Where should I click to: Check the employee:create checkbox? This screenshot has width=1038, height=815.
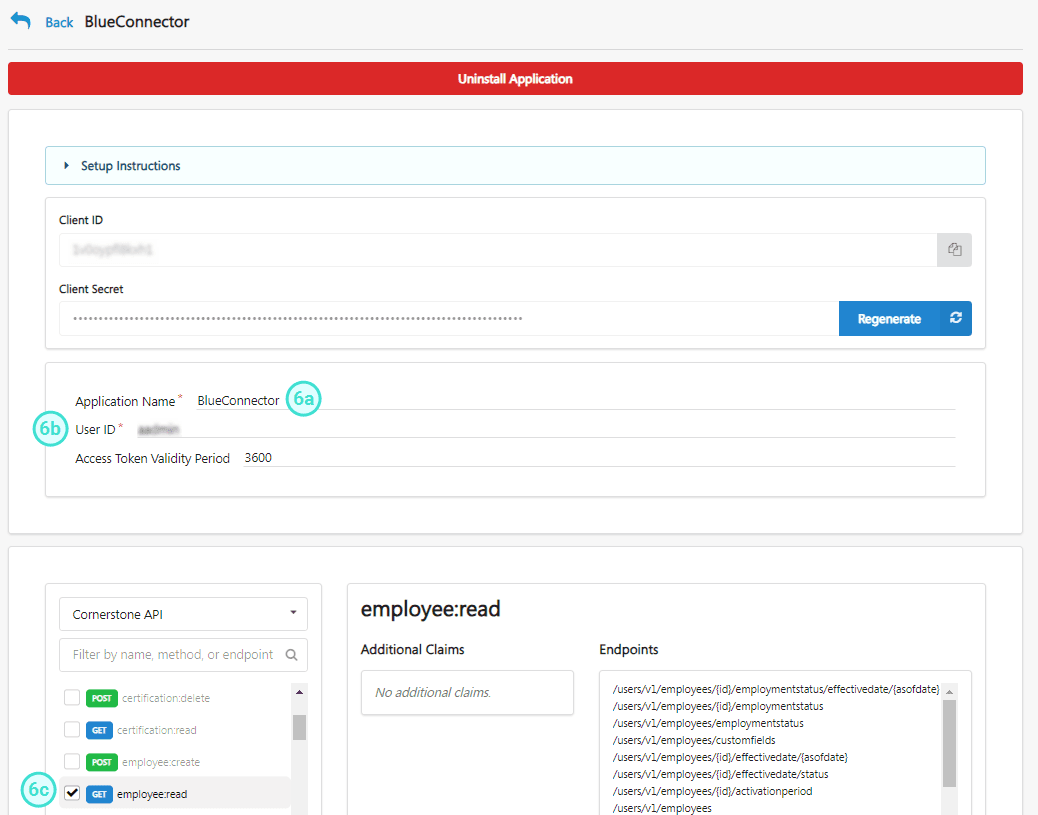click(x=72, y=761)
